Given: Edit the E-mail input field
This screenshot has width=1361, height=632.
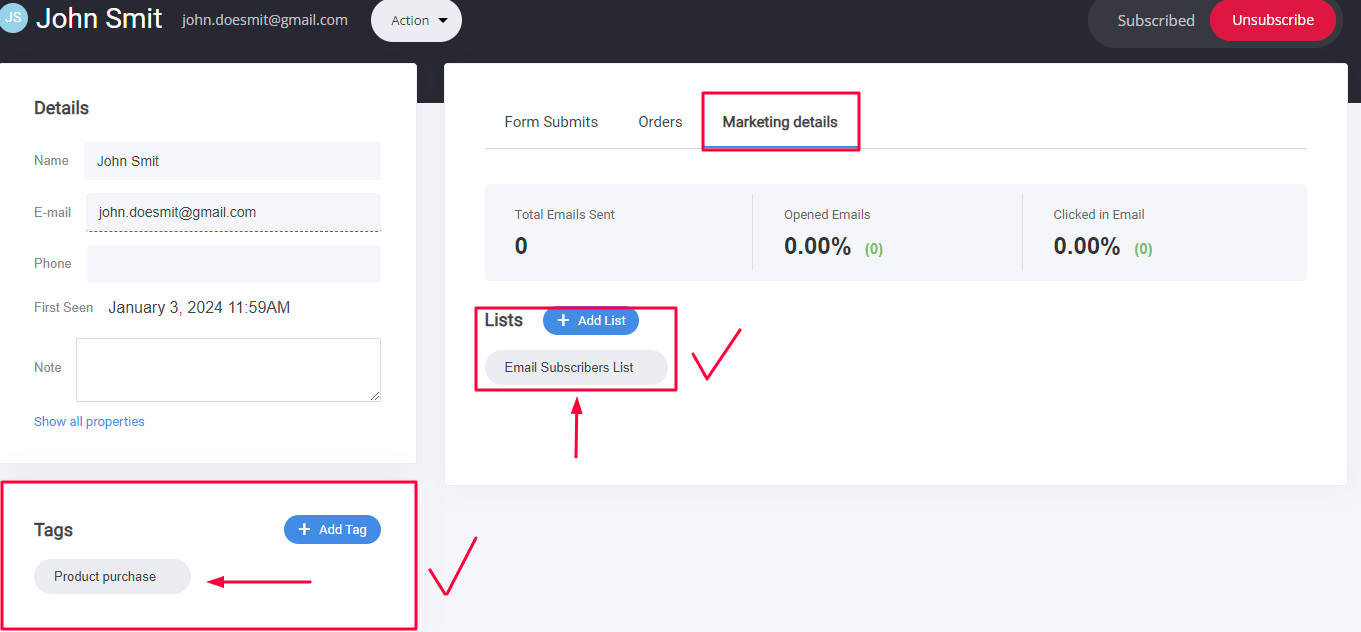Looking at the screenshot, I should 233,212.
